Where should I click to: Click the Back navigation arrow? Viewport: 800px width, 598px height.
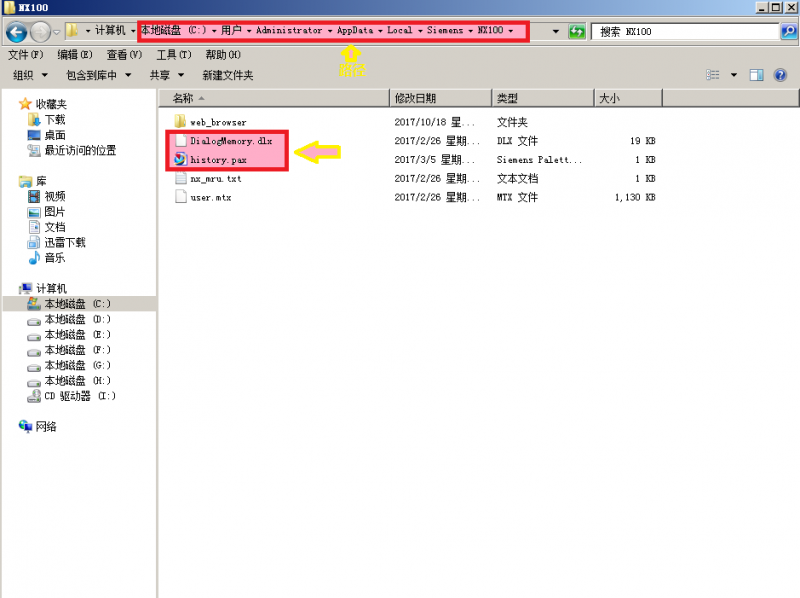16,32
